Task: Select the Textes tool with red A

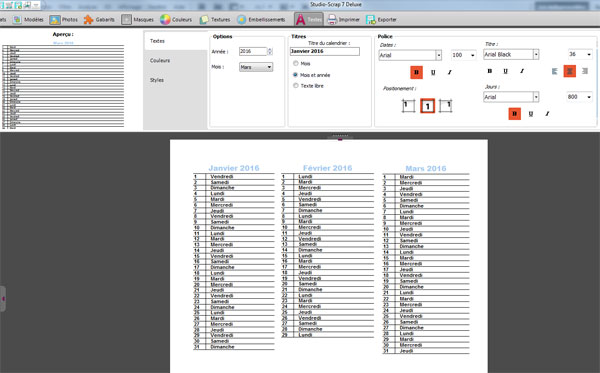Action: click(x=309, y=20)
